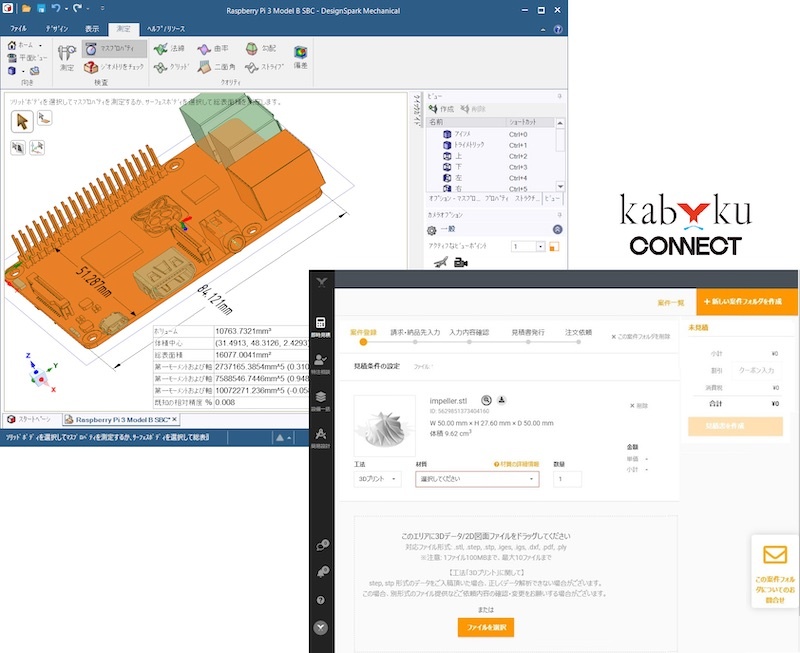Open the instant quote calculator sidebar icon
Image resolution: width=800 pixels, height=653 pixels.
pyautogui.click(x=321, y=327)
